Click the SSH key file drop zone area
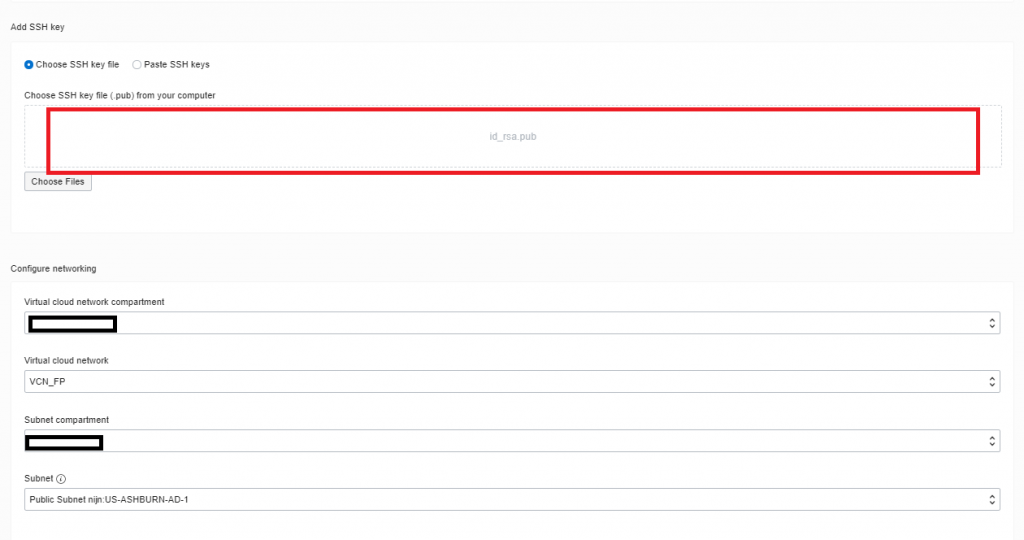Screen dimensions: 1024x540 [x=513, y=136]
